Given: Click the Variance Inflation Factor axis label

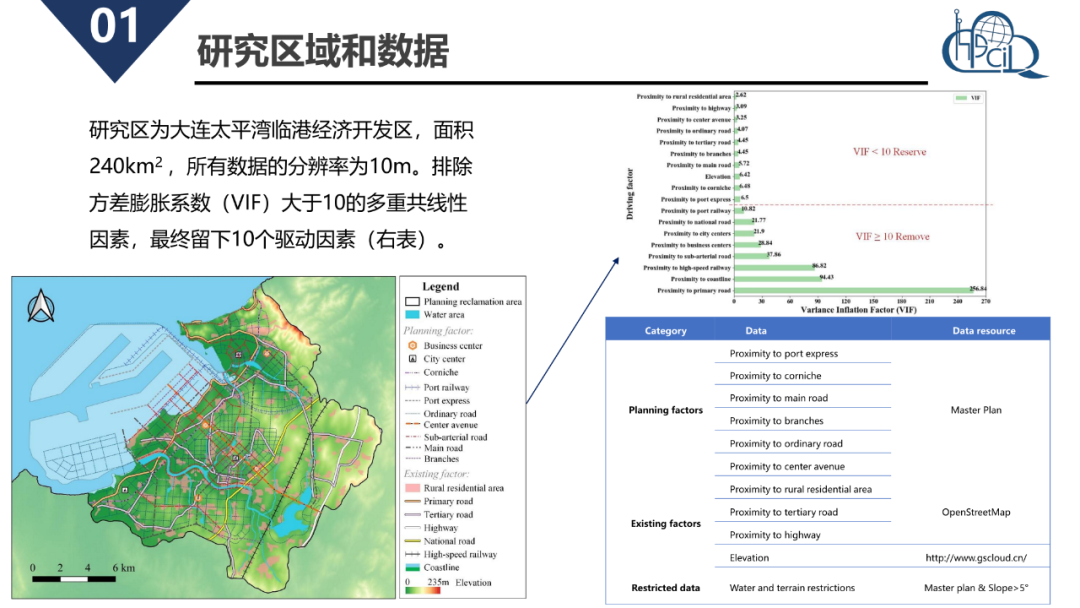Looking at the screenshot, I should [x=859, y=310].
